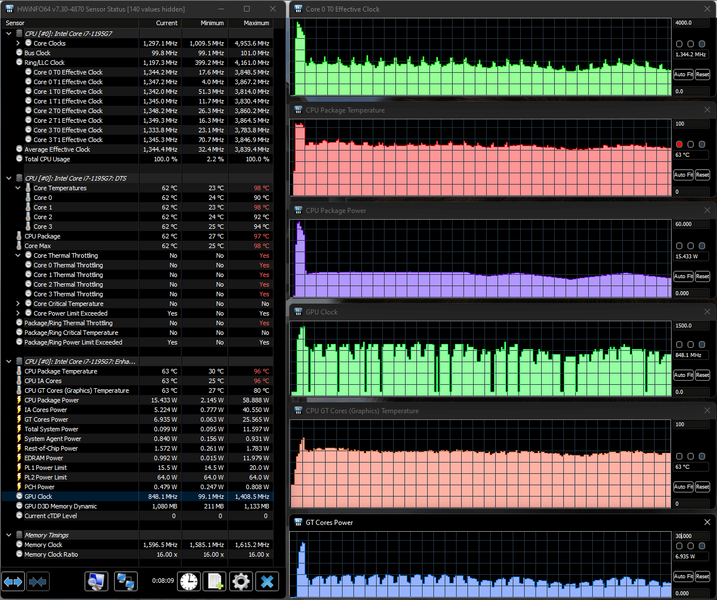Screen dimensions: 717x600
Task: Click the collapse layout arrows icon in bottom toolbar
Action: tap(37, 582)
